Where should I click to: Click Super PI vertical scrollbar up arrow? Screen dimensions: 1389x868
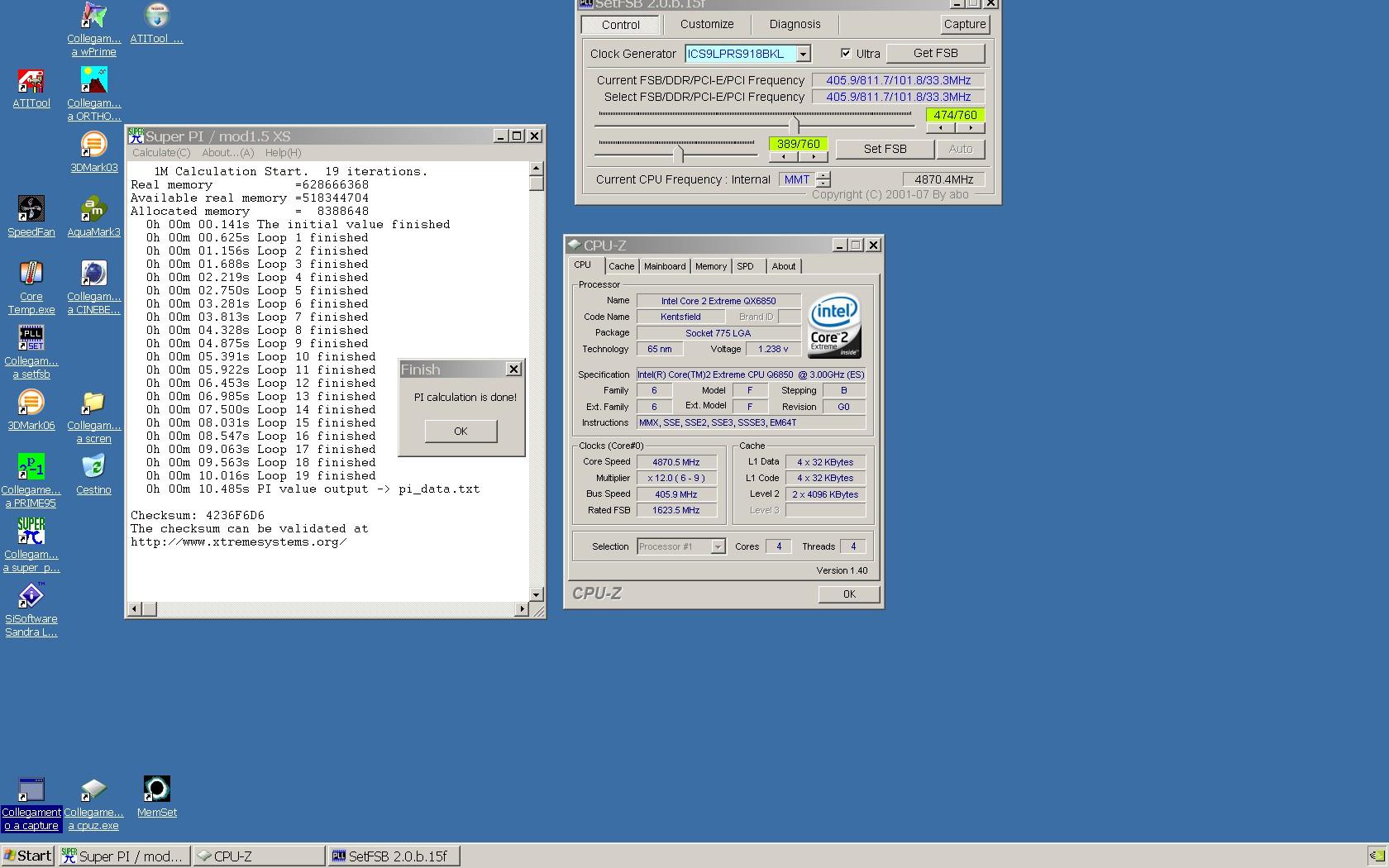point(537,169)
